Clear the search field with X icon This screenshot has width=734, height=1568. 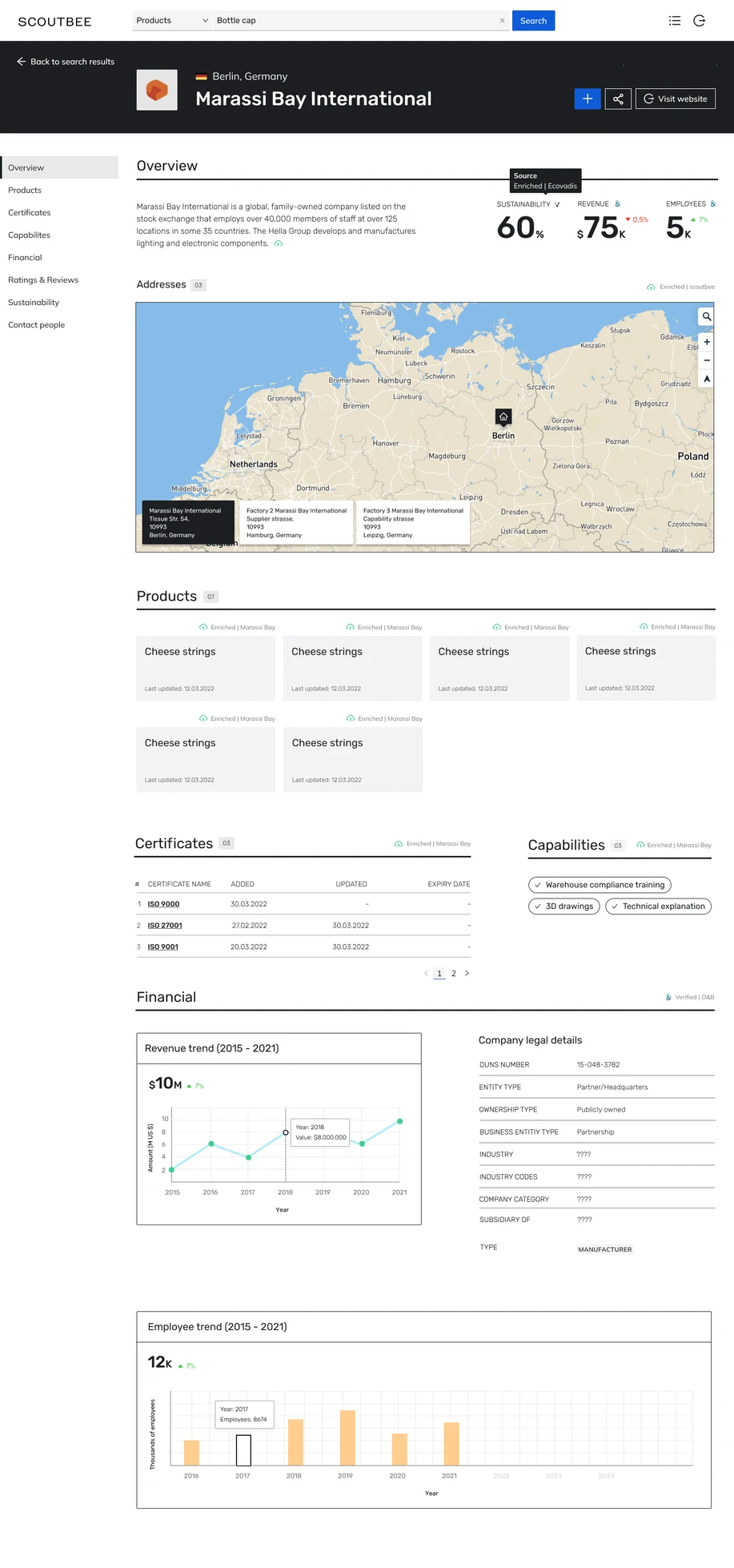(x=502, y=21)
